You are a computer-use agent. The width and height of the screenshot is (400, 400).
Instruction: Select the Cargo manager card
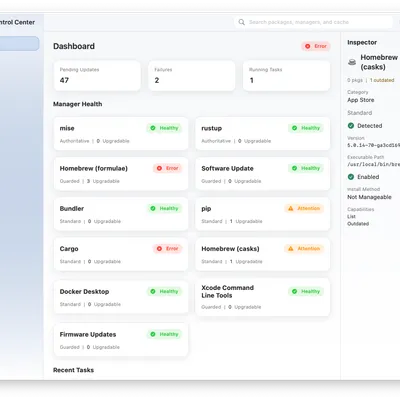(x=121, y=254)
